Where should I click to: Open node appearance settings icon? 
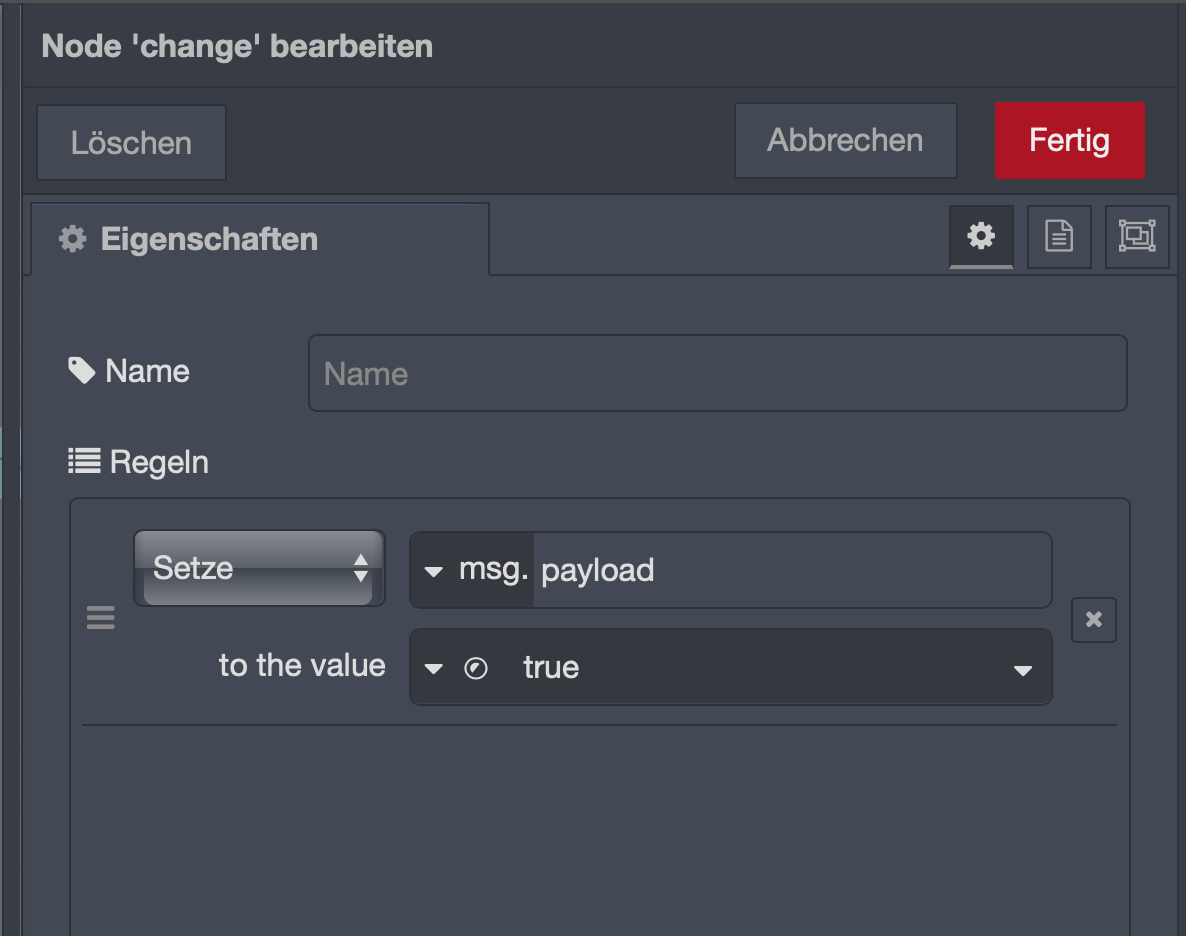point(1137,237)
